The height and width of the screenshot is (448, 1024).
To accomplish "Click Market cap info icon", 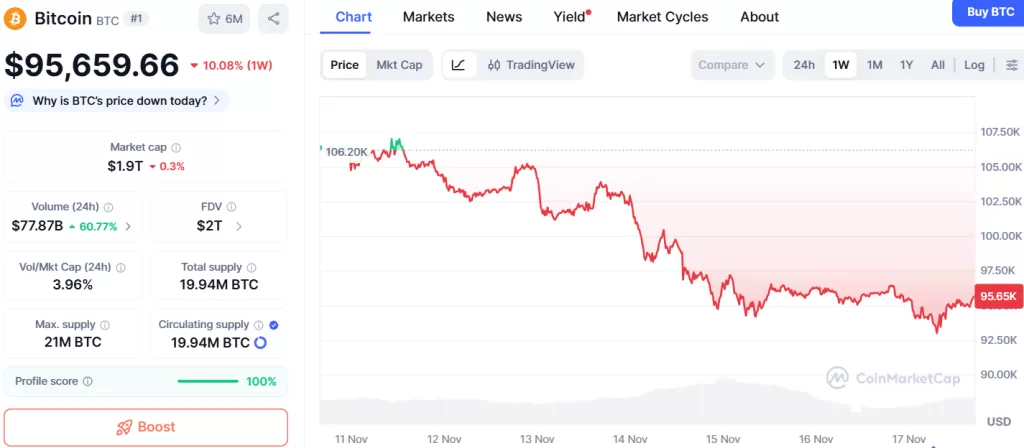I will click(176, 148).
